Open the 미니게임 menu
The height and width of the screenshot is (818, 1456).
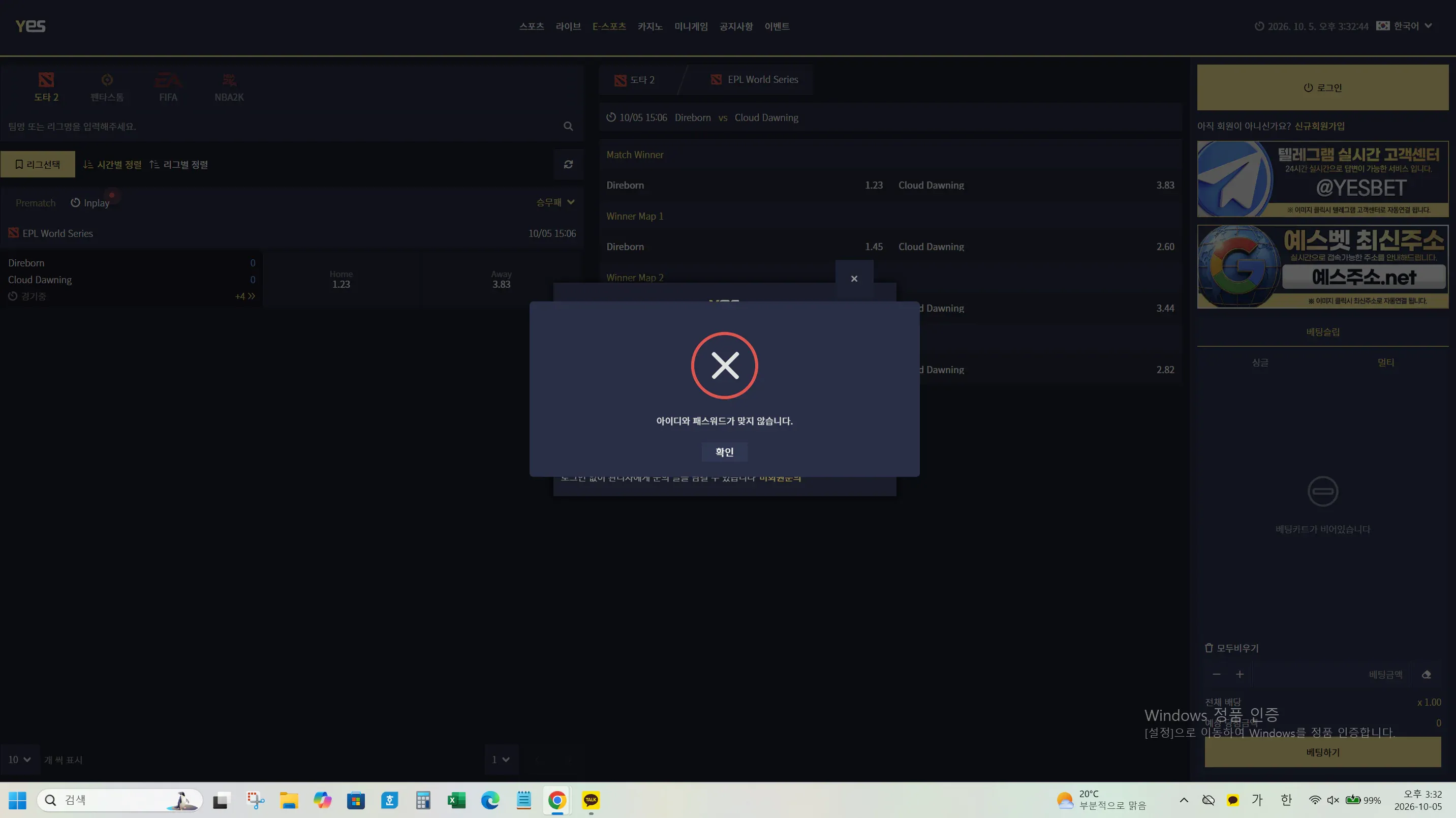pos(691,26)
